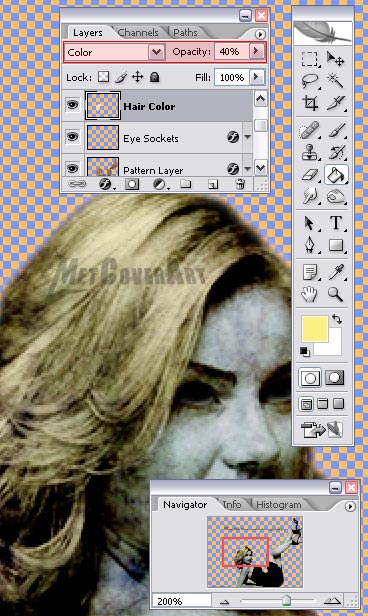
Task: Toggle lock transparent pixels
Action: (x=103, y=77)
